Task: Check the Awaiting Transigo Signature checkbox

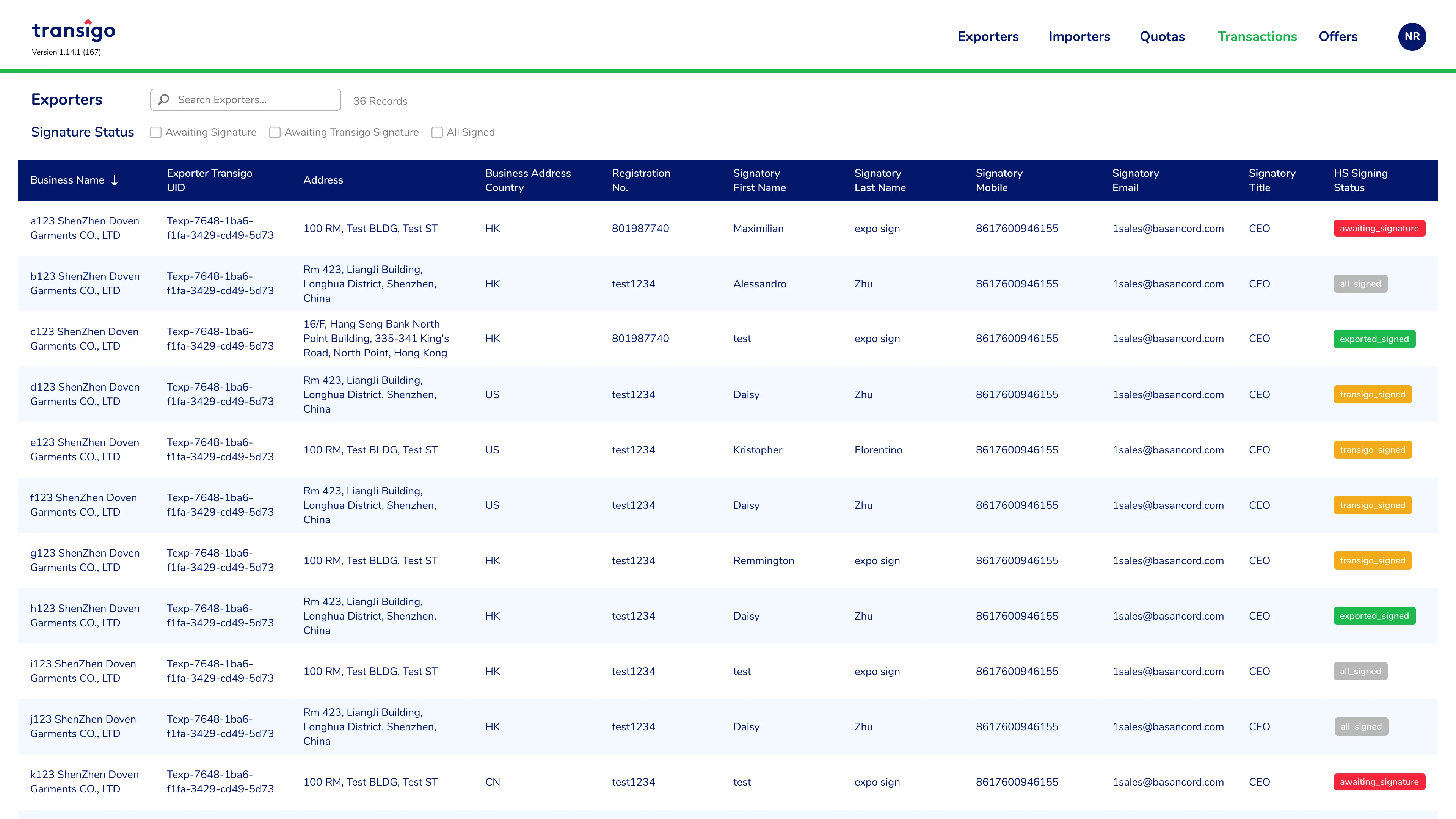Action: tap(275, 132)
